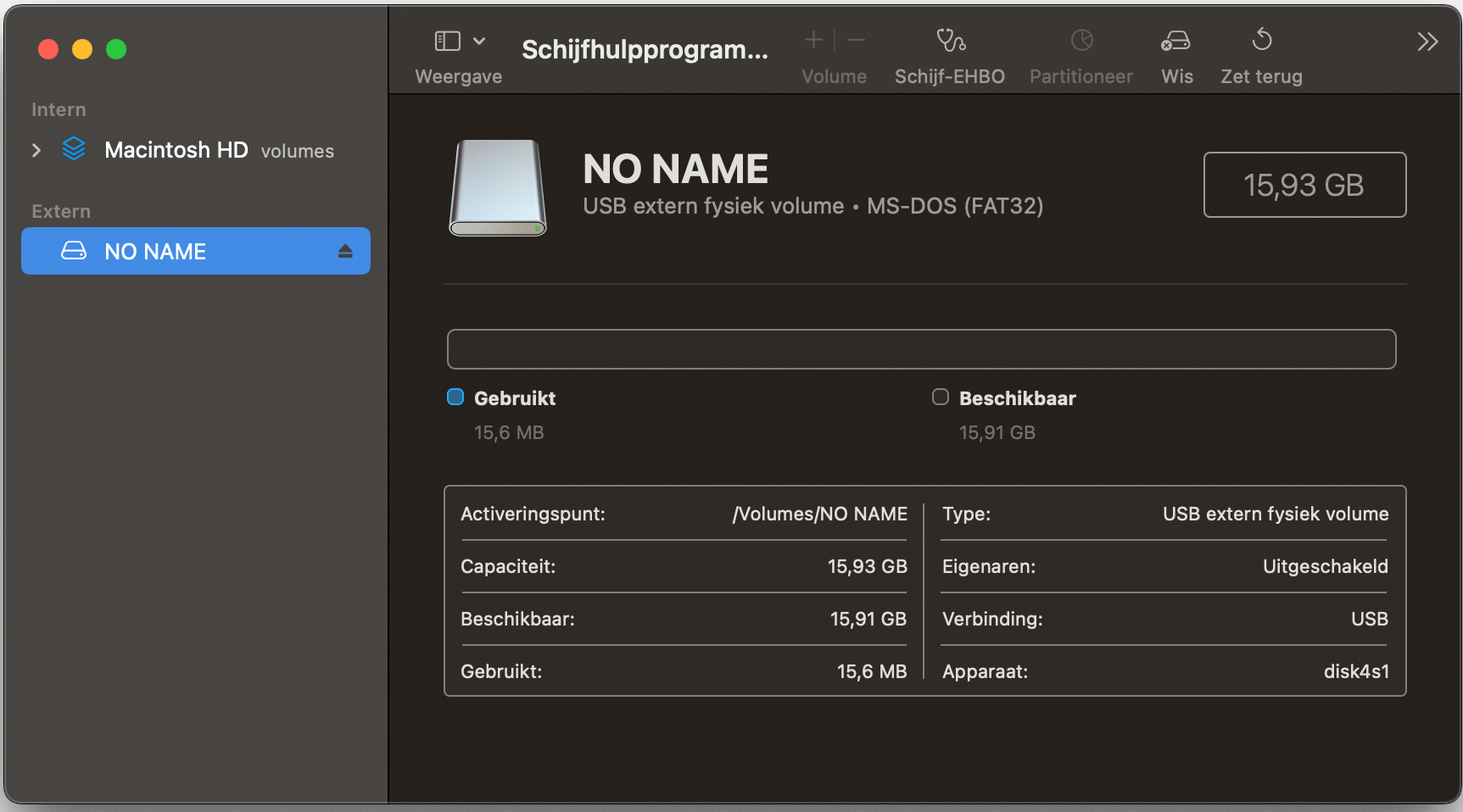1463x812 pixels.
Task: Click the green zoom window button
Action: (x=116, y=49)
